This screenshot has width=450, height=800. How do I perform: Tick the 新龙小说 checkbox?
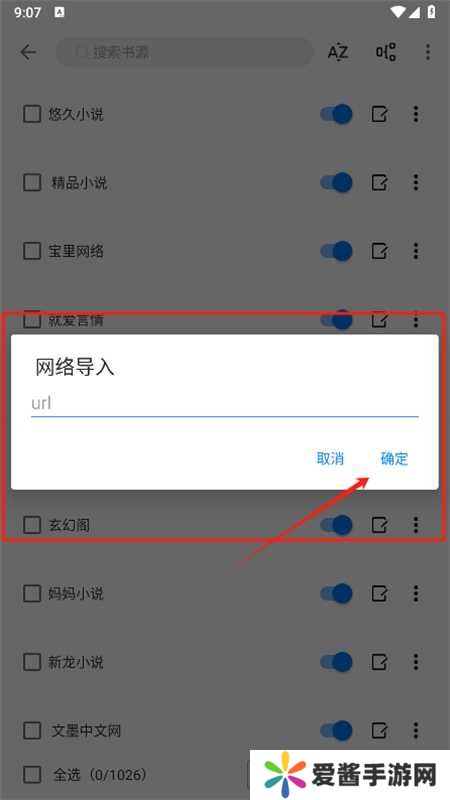coord(32,662)
